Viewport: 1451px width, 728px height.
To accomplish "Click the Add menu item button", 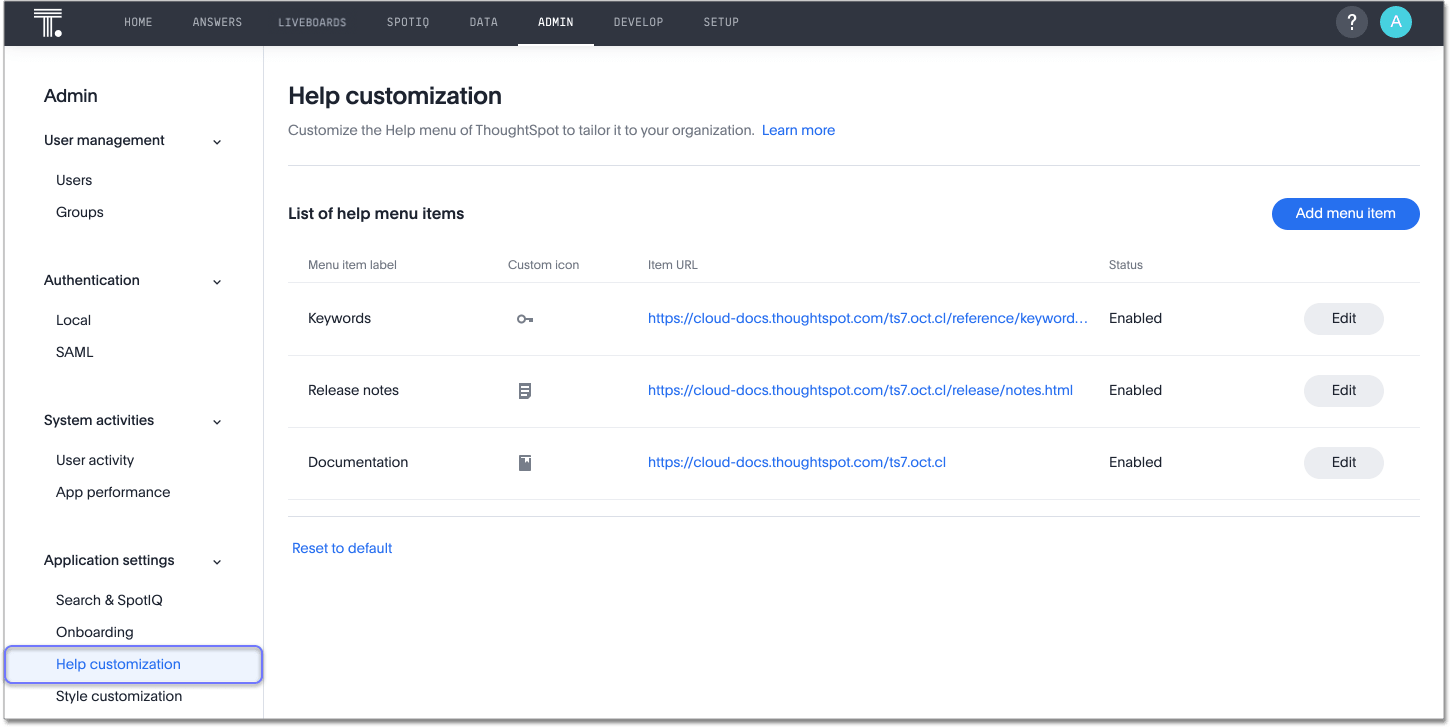I will (x=1345, y=213).
